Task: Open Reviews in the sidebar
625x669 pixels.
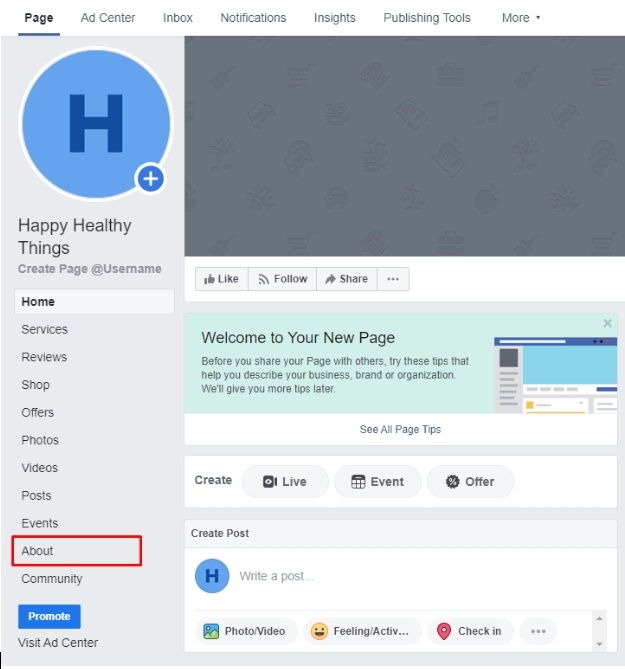Action: 44,357
